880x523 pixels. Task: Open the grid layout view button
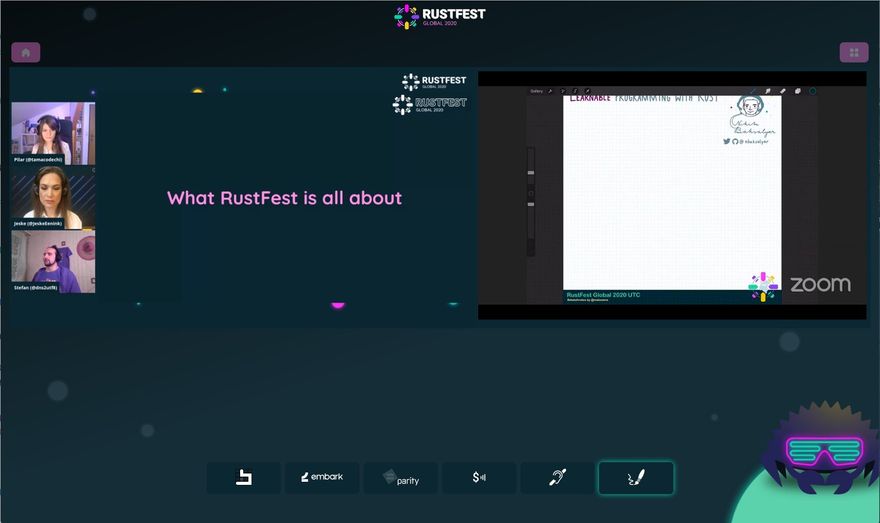(853, 53)
